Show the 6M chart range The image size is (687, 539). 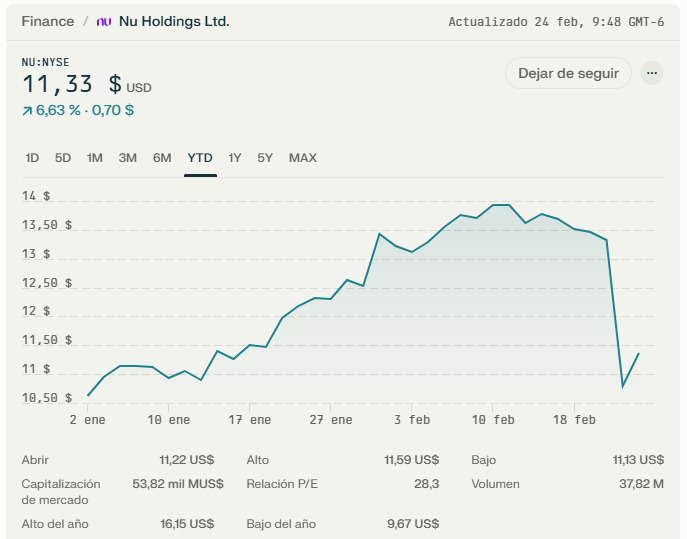tap(162, 158)
